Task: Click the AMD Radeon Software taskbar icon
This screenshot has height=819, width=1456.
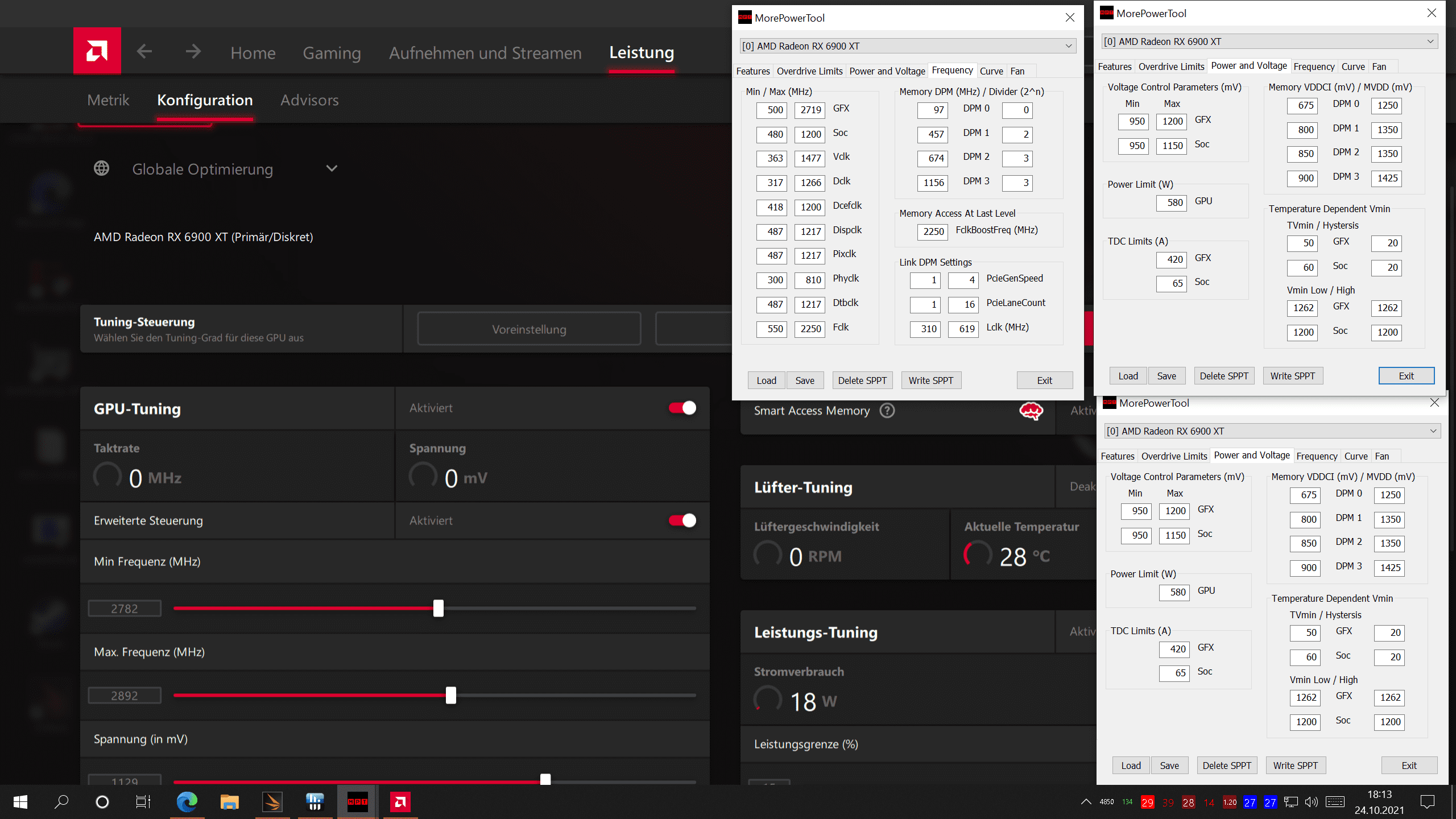Action: pyautogui.click(x=400, y=802)
